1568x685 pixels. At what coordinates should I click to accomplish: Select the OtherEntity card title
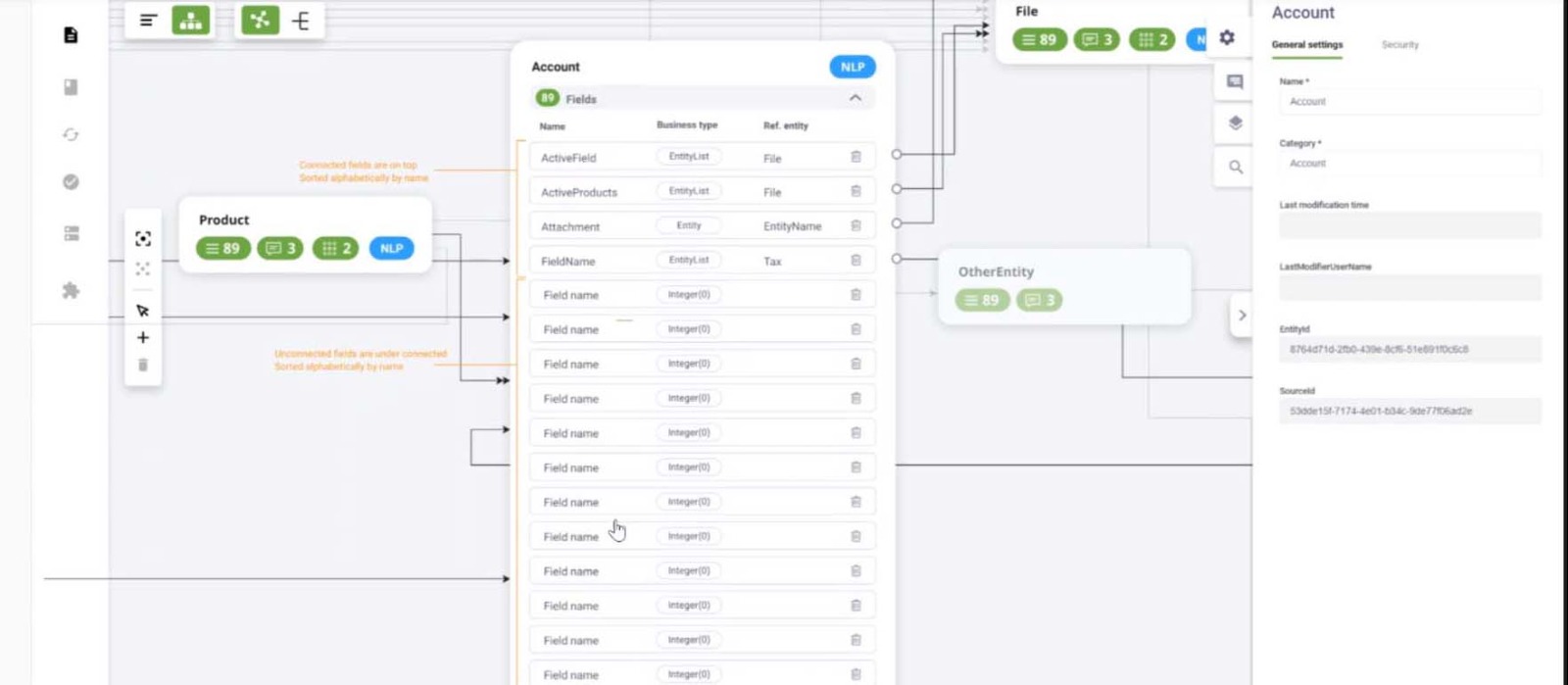(996, 271)
